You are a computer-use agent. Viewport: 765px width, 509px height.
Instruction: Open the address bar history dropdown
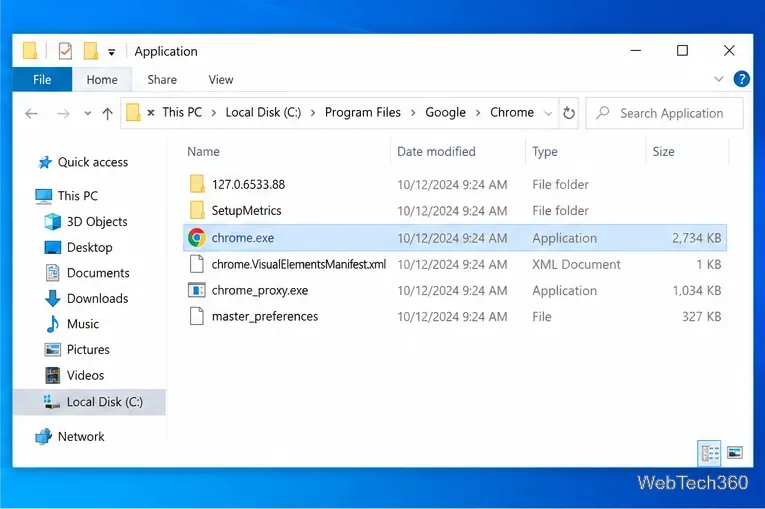[548, 114]
